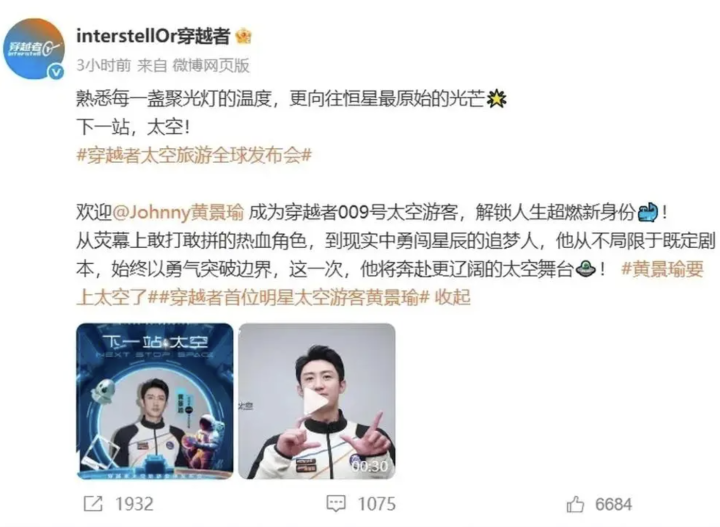The width and height of the screenshot is (720, 527).
Task: Open hashtag #穿越者太空旅游全球发布会#
Action: (x=194, y=156)
